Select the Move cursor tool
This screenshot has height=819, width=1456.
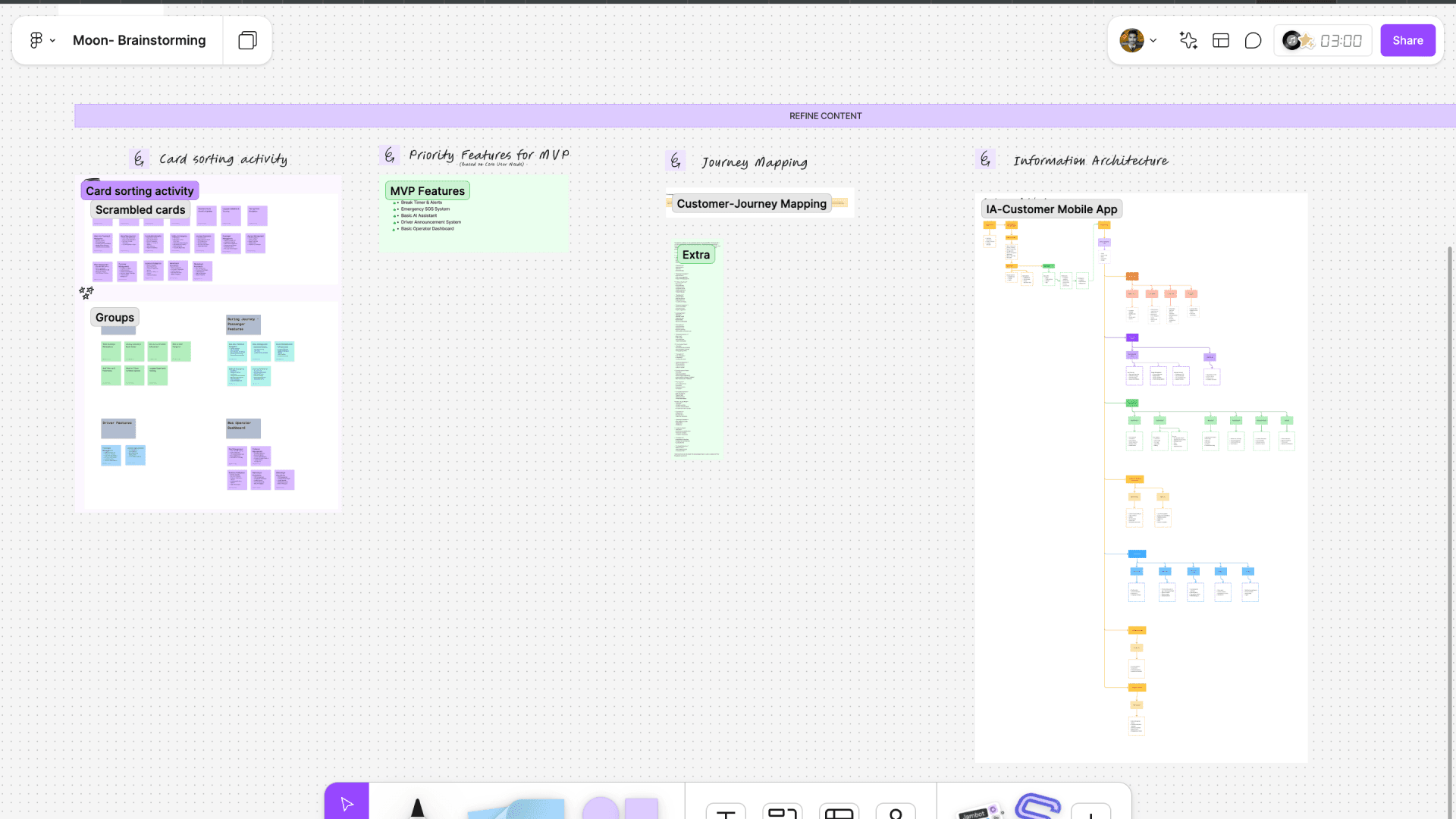[x=347, y=803]
